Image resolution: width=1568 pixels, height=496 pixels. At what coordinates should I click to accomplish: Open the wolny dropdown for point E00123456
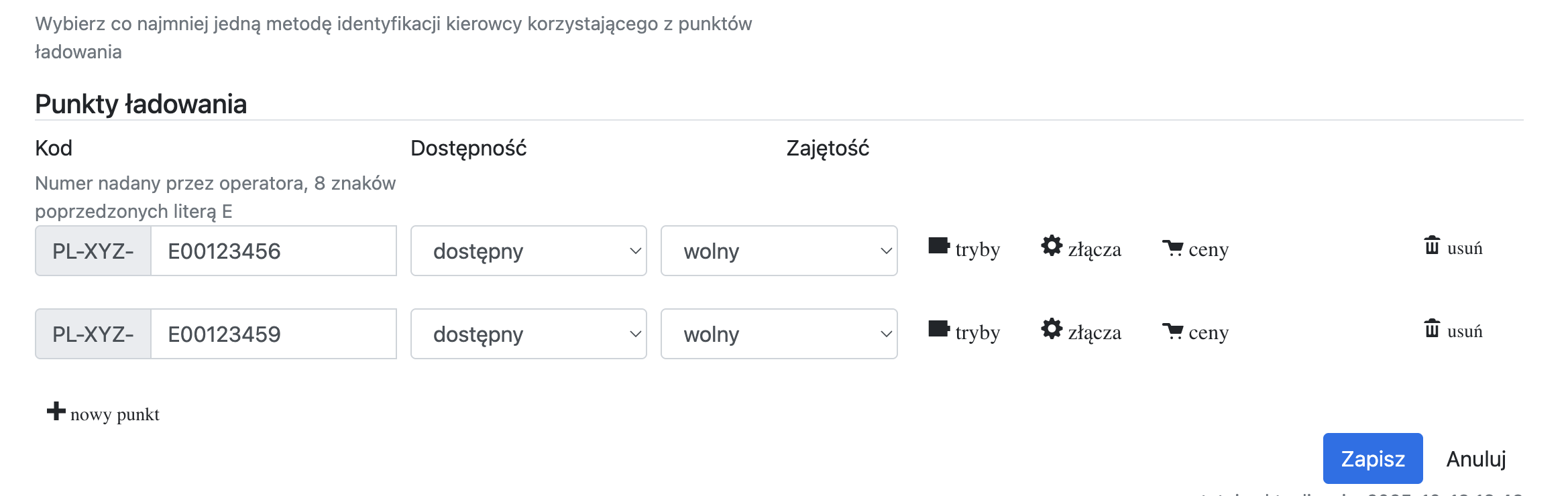point(779,251)
